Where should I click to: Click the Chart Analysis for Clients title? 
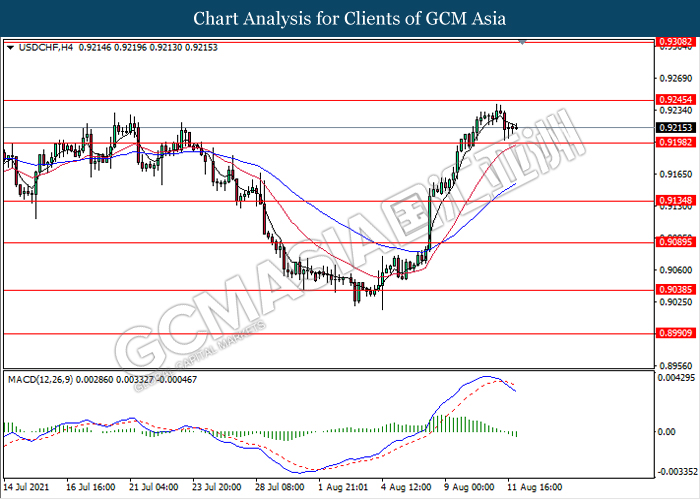click(350, 19)
